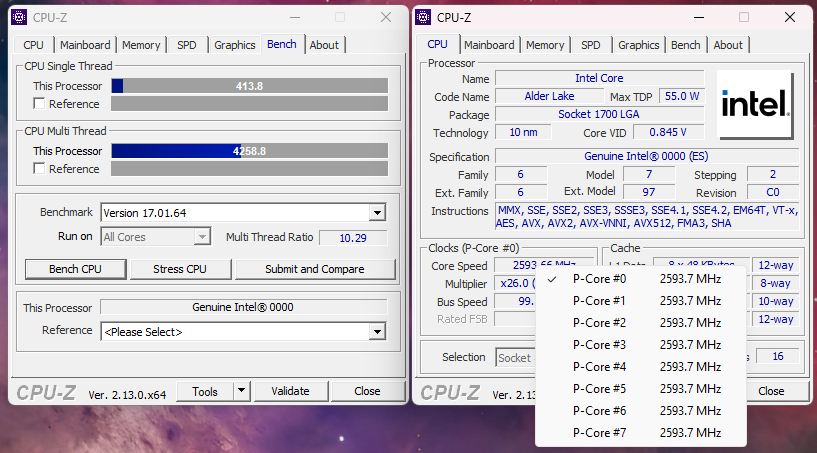Click the single thread Reference bar
The width and height of the screenshot is (817, 453).
[x=250, y=103]
